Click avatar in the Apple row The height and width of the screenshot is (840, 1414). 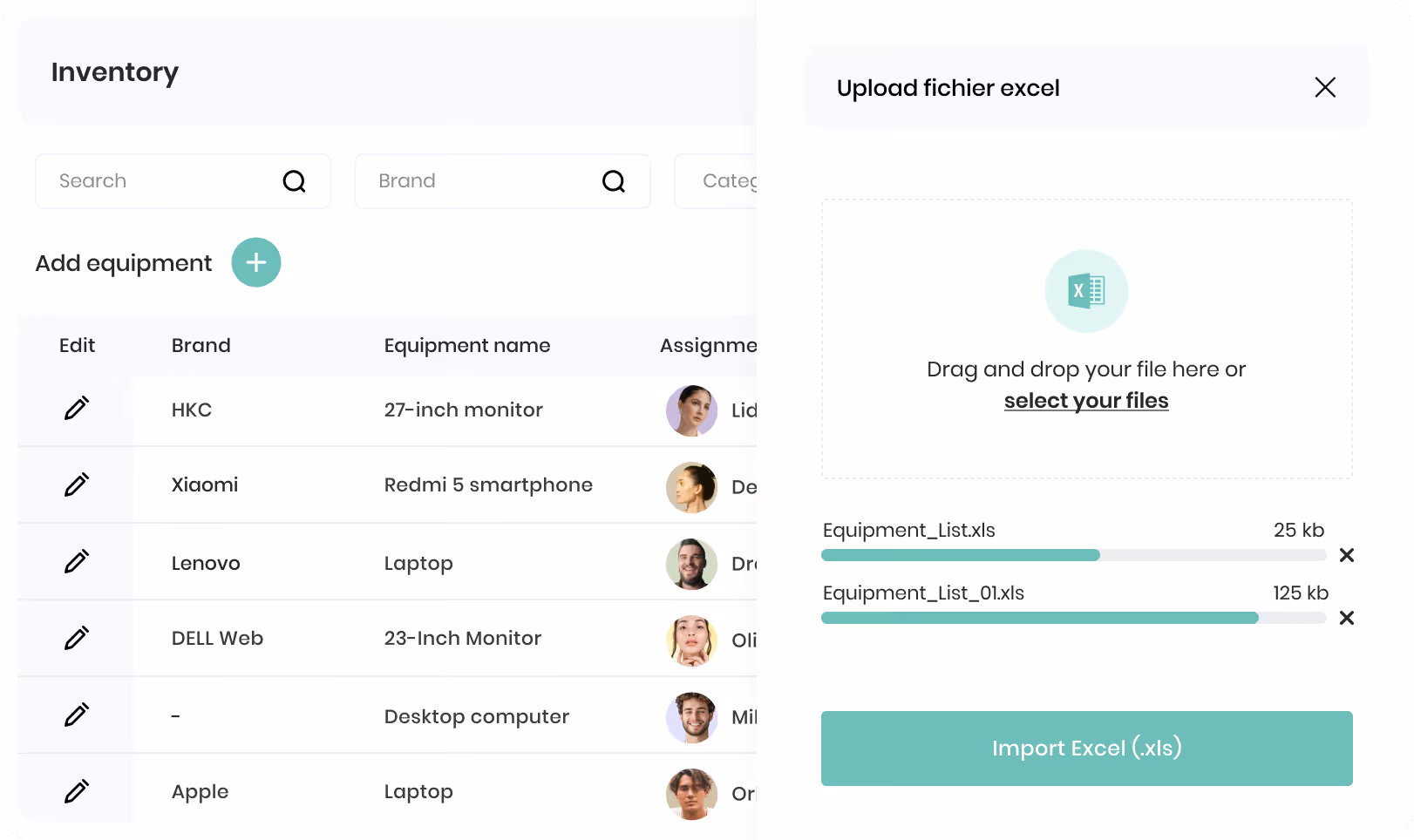(x=691, y=794)
